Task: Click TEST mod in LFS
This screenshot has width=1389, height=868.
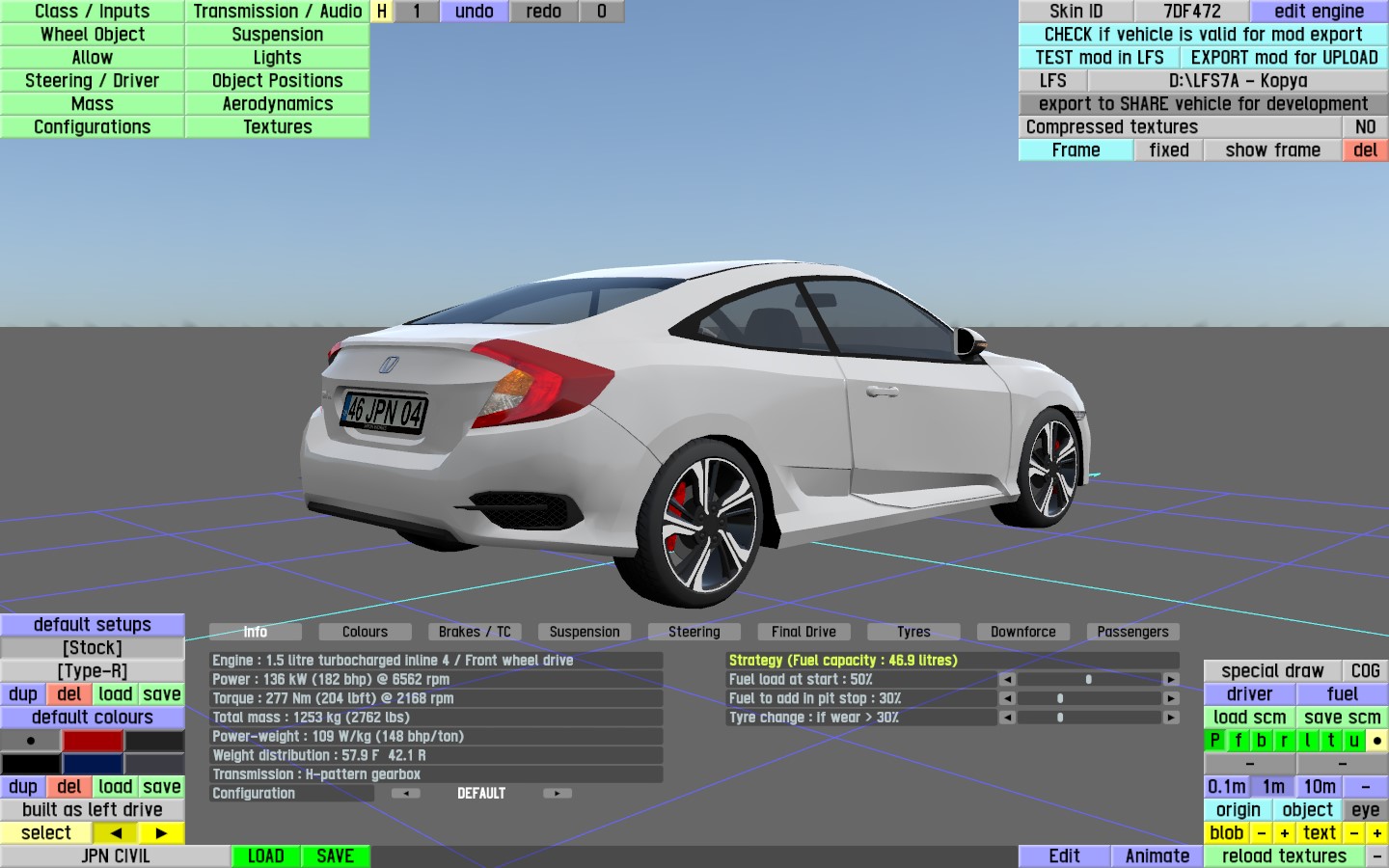Action: point(1100,58)
